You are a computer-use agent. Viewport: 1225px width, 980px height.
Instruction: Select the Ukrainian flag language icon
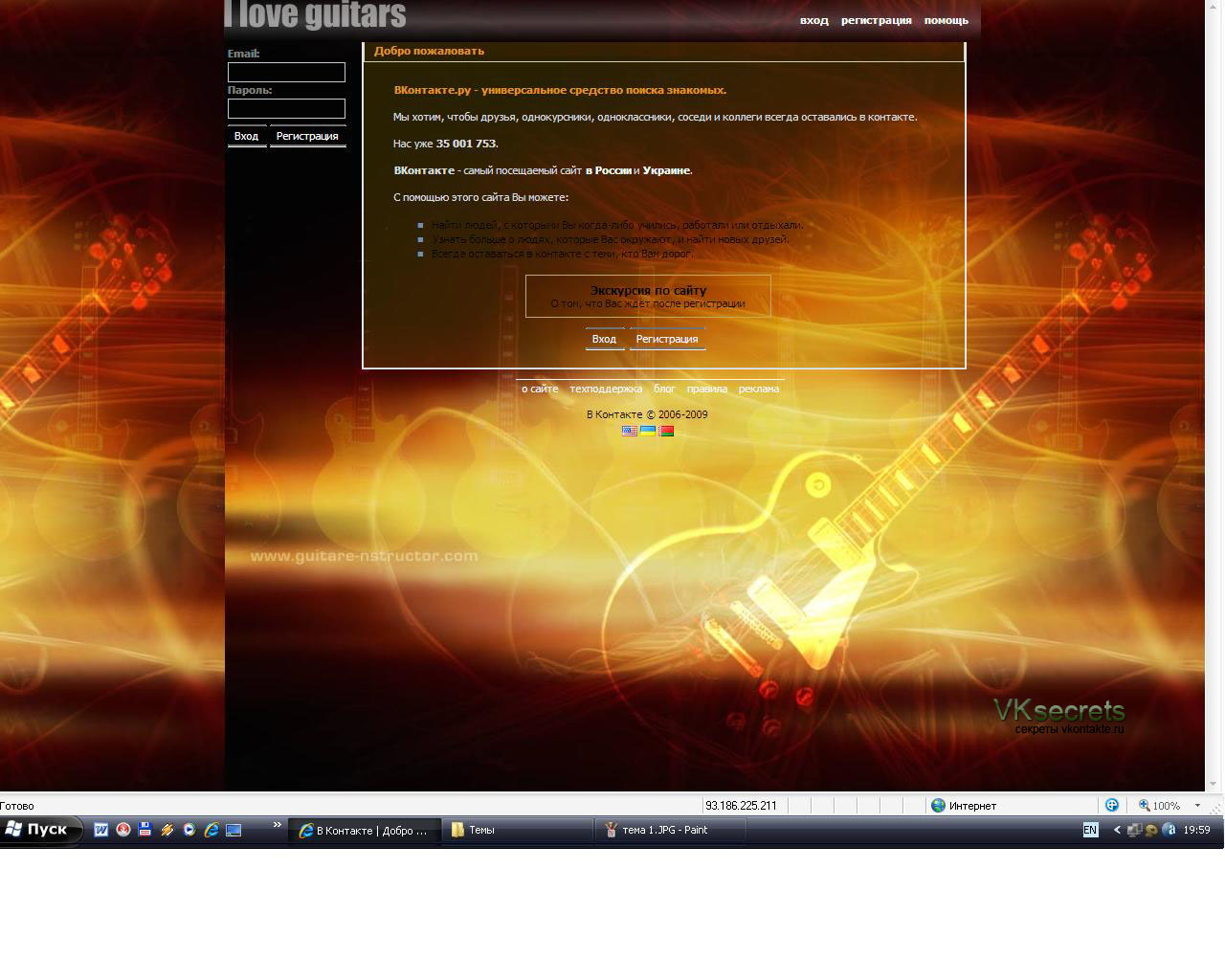click(x=648, y=431)
